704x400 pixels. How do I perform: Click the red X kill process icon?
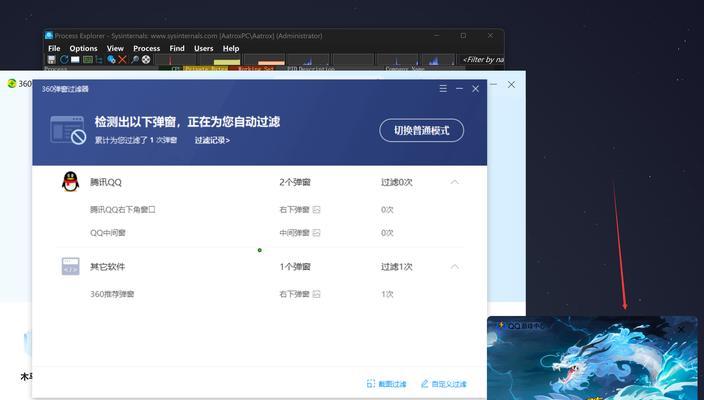(x=123, y=60)
